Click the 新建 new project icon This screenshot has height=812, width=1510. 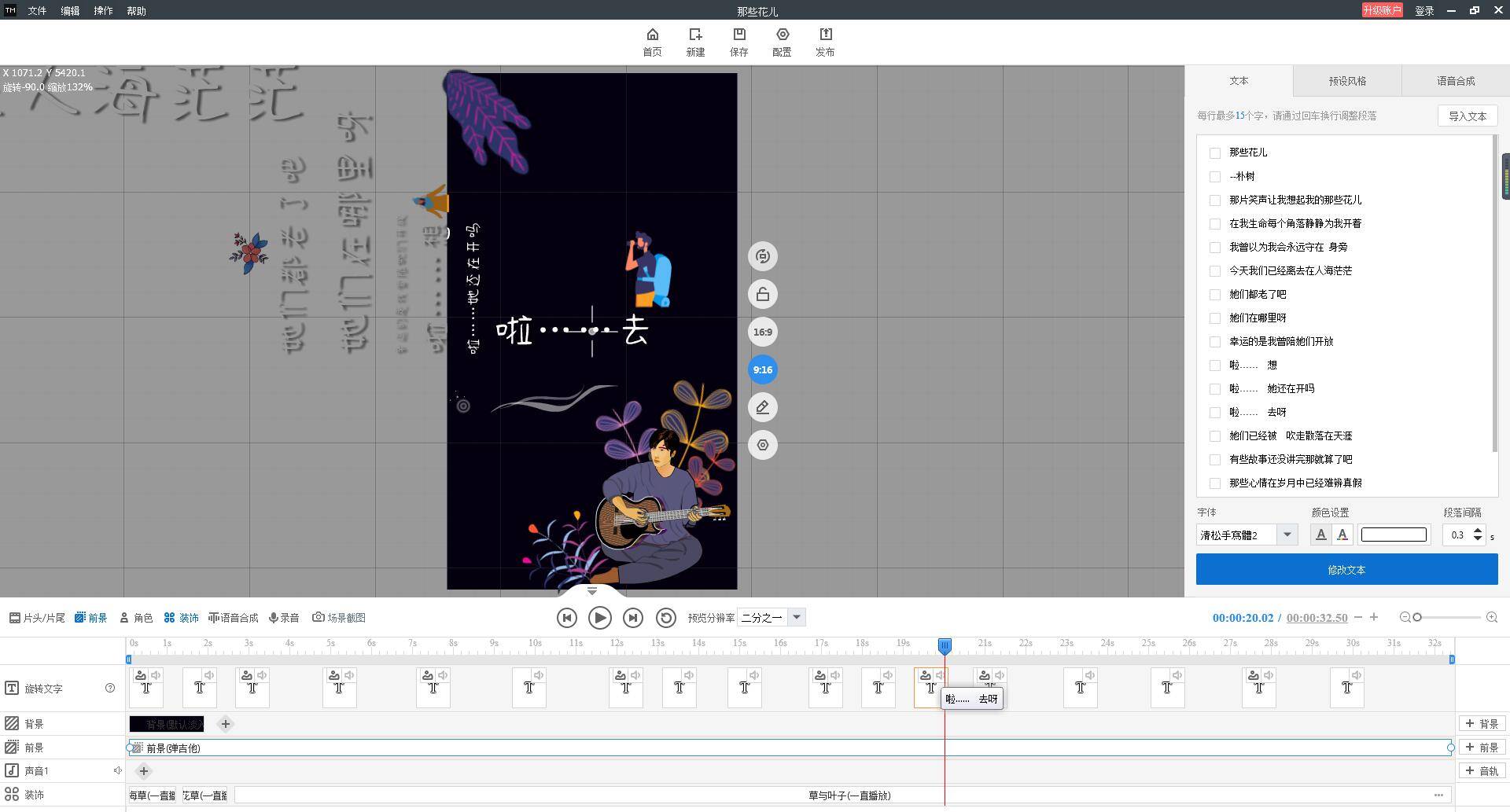pyautogui.click(x=695, y=42)
